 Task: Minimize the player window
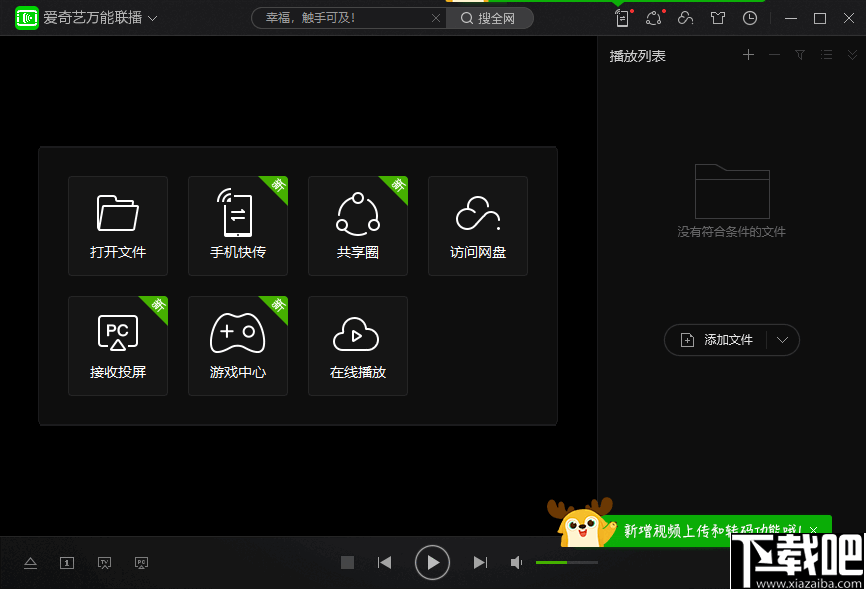(791, 18)
